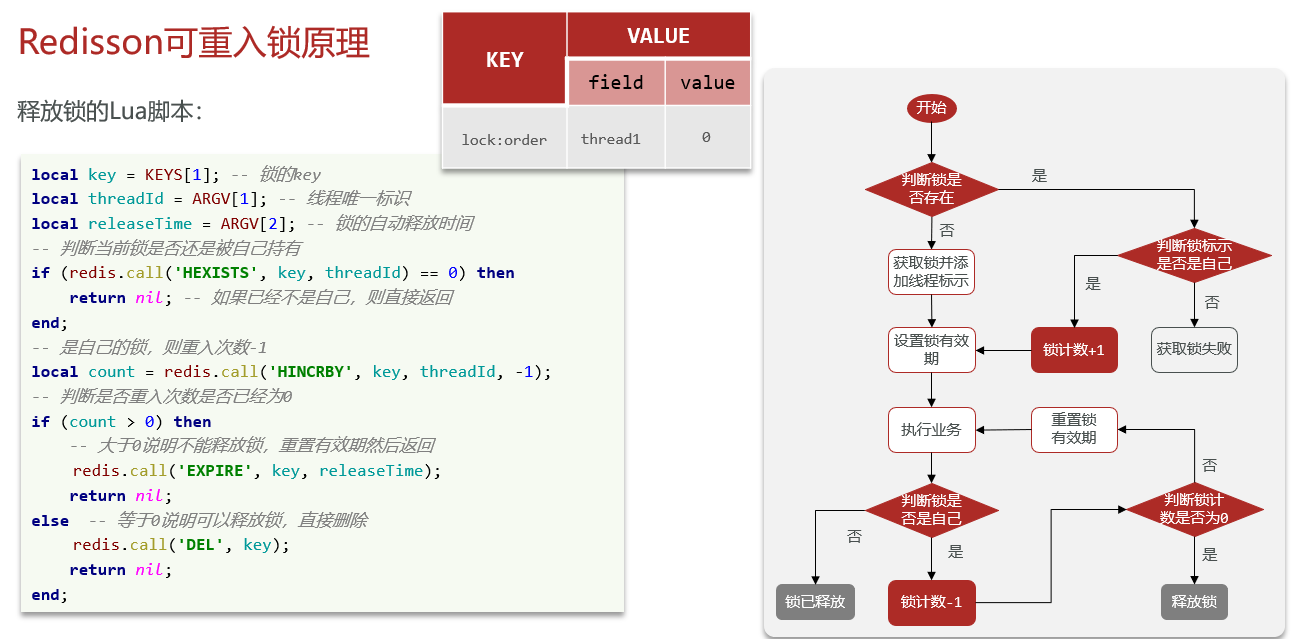Click the red '锁计数-1' box
The height and width of the screenshot is (639, 1300).
(932, 602)
